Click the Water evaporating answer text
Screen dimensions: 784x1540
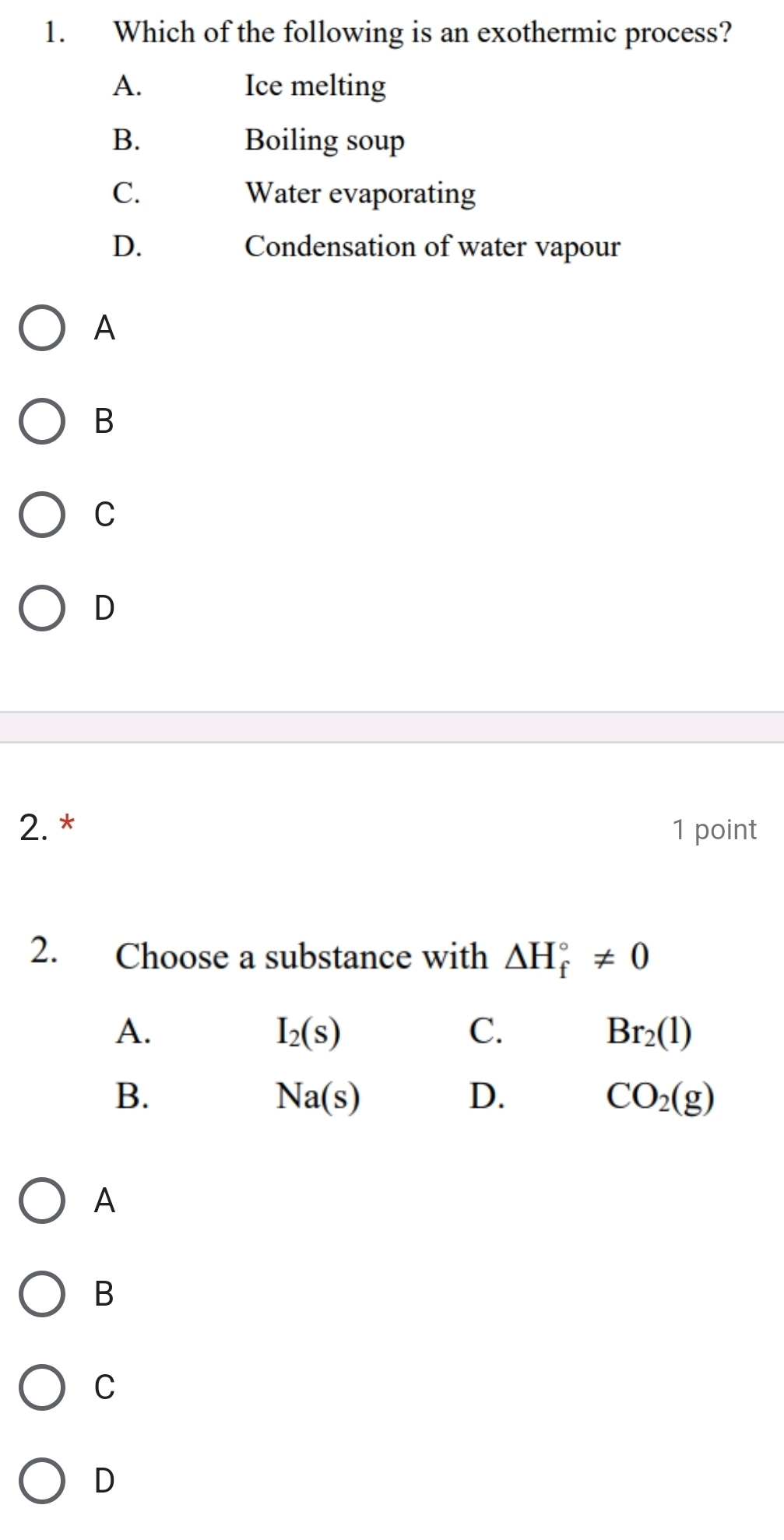[x=360, y=194]
